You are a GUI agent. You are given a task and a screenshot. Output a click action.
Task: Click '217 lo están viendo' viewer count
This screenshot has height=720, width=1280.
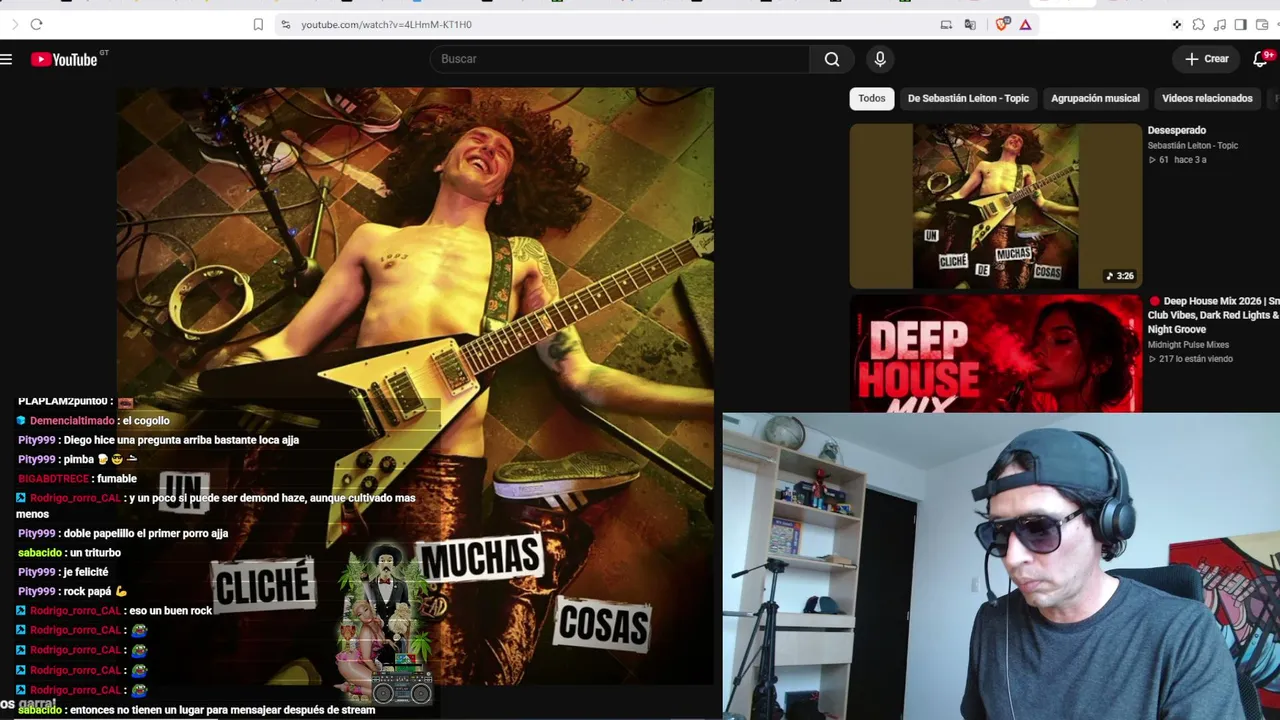(1191, 359)
